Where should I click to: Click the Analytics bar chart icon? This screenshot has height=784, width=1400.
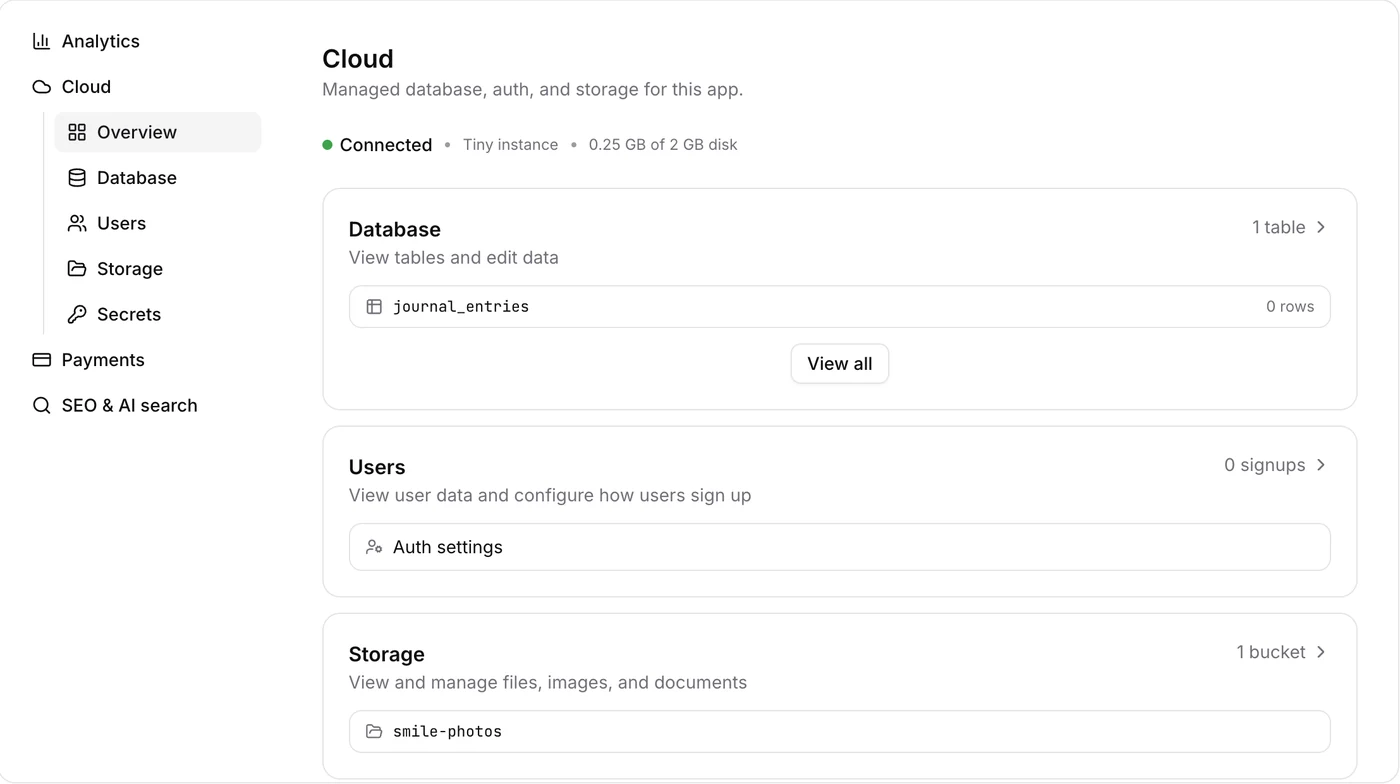tap(41, 41)
